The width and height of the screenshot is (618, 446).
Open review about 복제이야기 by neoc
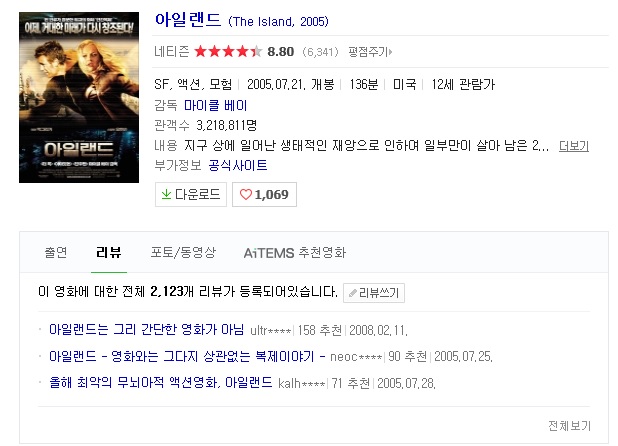coord(182,356)
